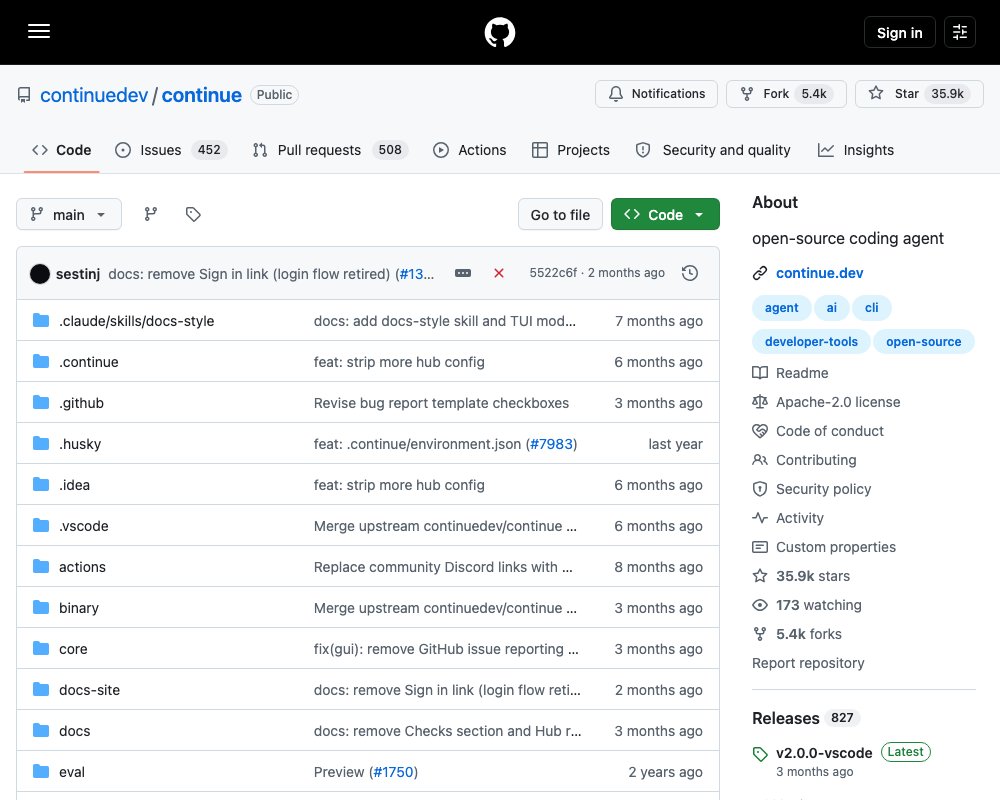
Task: Switch to the Code tab
Action: point(62,150)
